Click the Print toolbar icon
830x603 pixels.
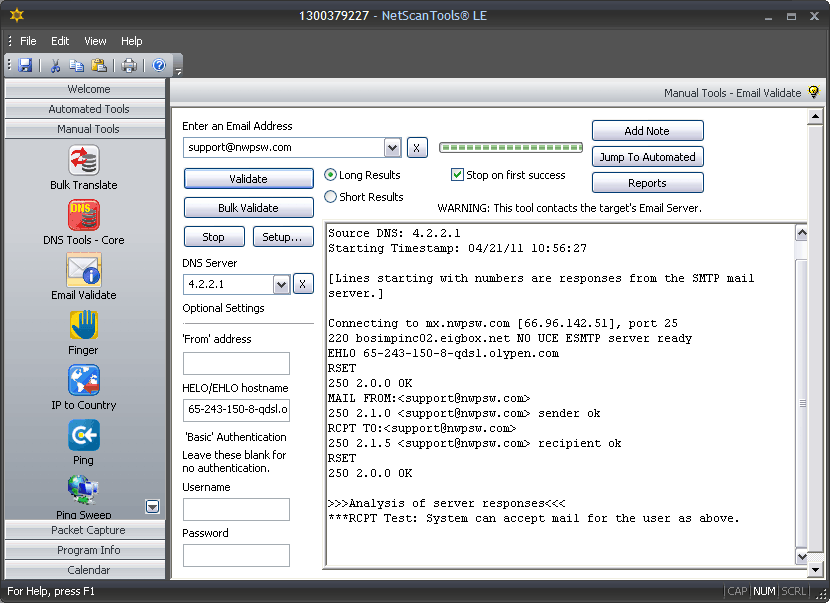click(x=129, y=65)
